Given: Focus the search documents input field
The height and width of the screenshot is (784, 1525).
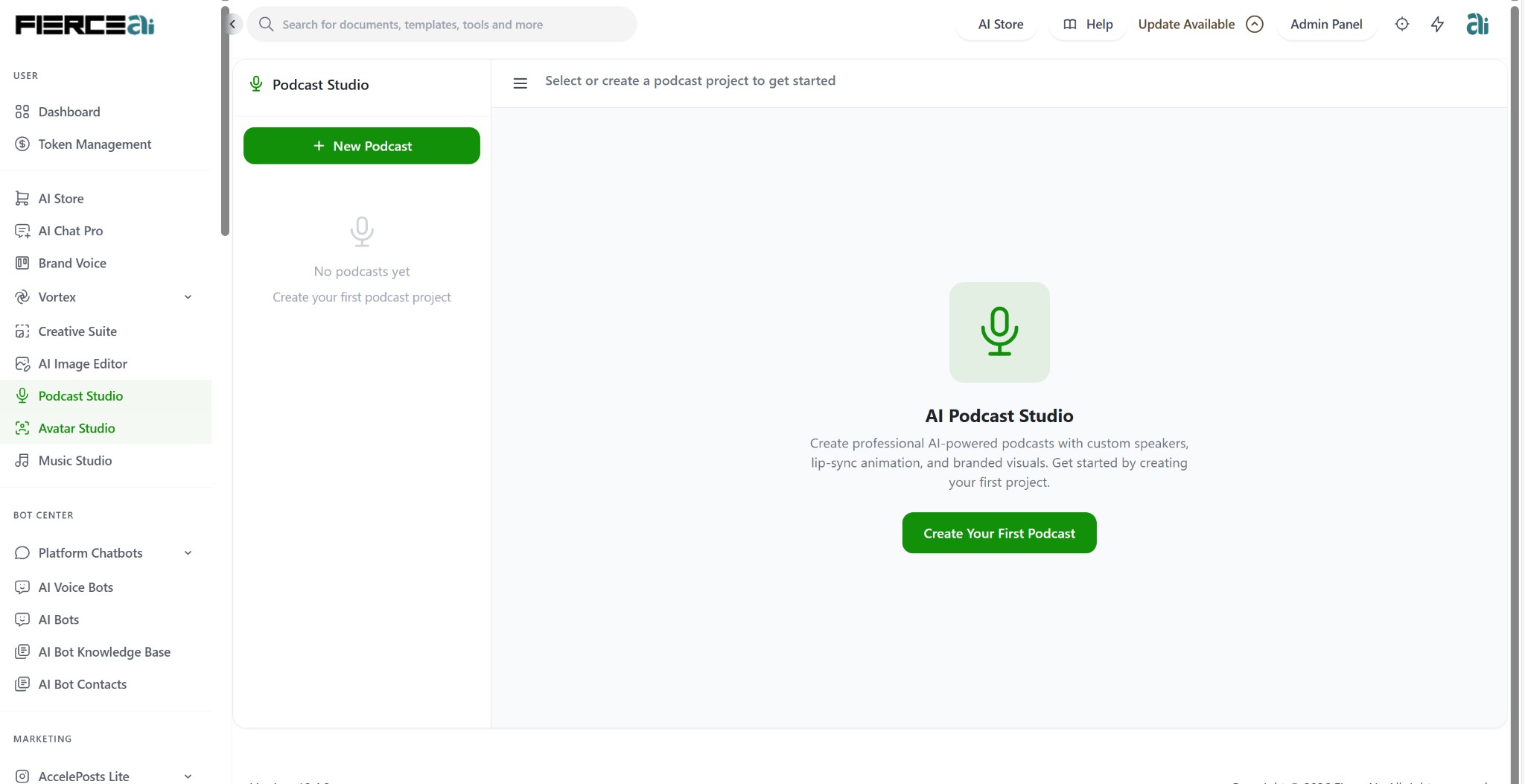Looking at the screenshot, I should pos(447,25).
